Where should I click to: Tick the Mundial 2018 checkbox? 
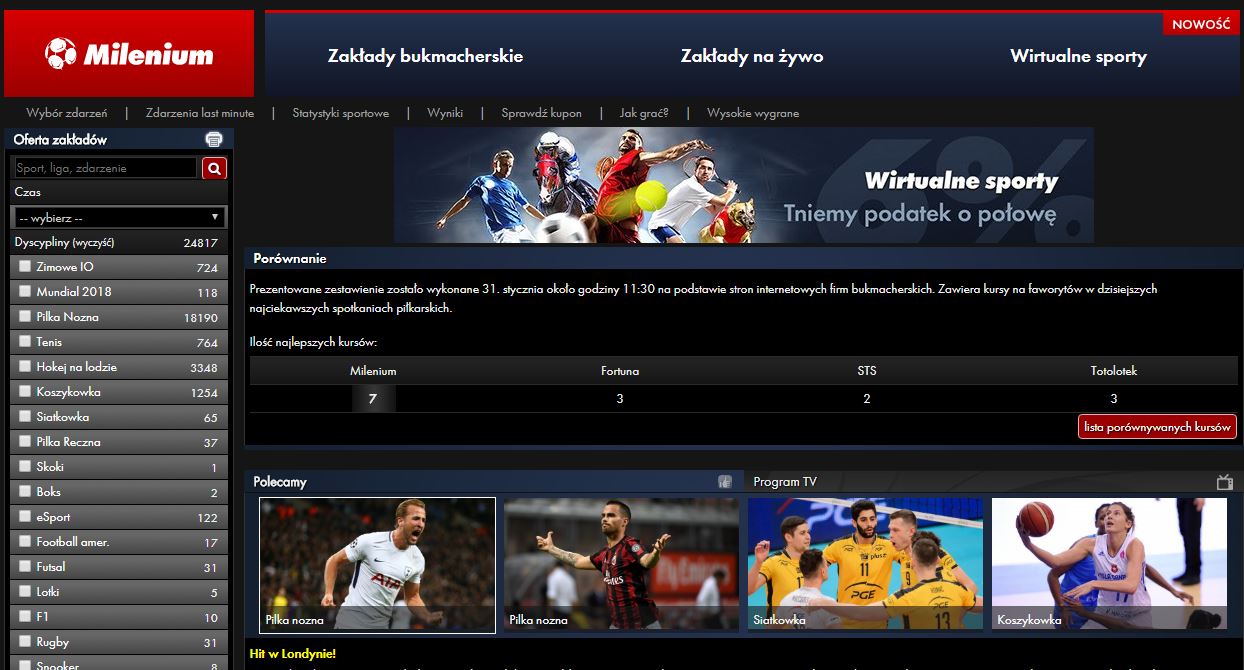pos(24,292)
